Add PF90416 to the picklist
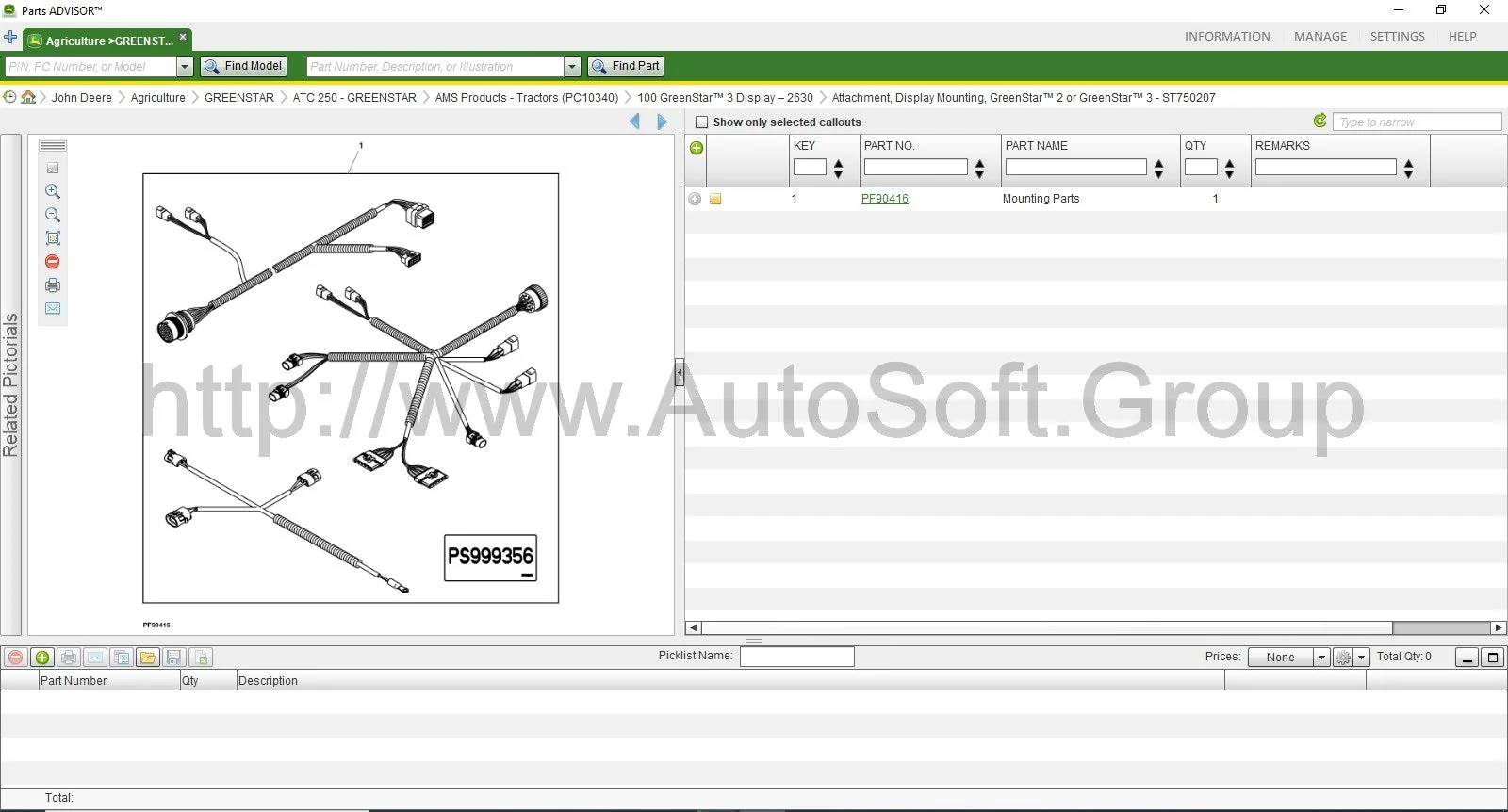1508x812 pixels. click(695, 199)
